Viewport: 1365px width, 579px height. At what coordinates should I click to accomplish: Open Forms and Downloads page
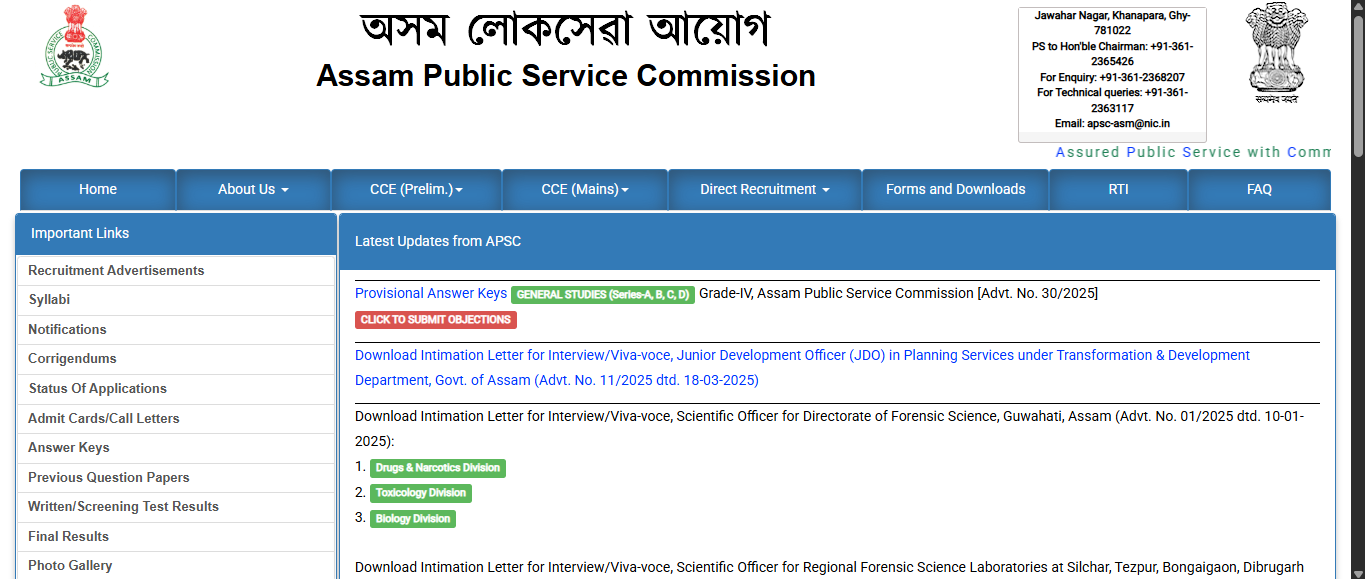[955, 189]
